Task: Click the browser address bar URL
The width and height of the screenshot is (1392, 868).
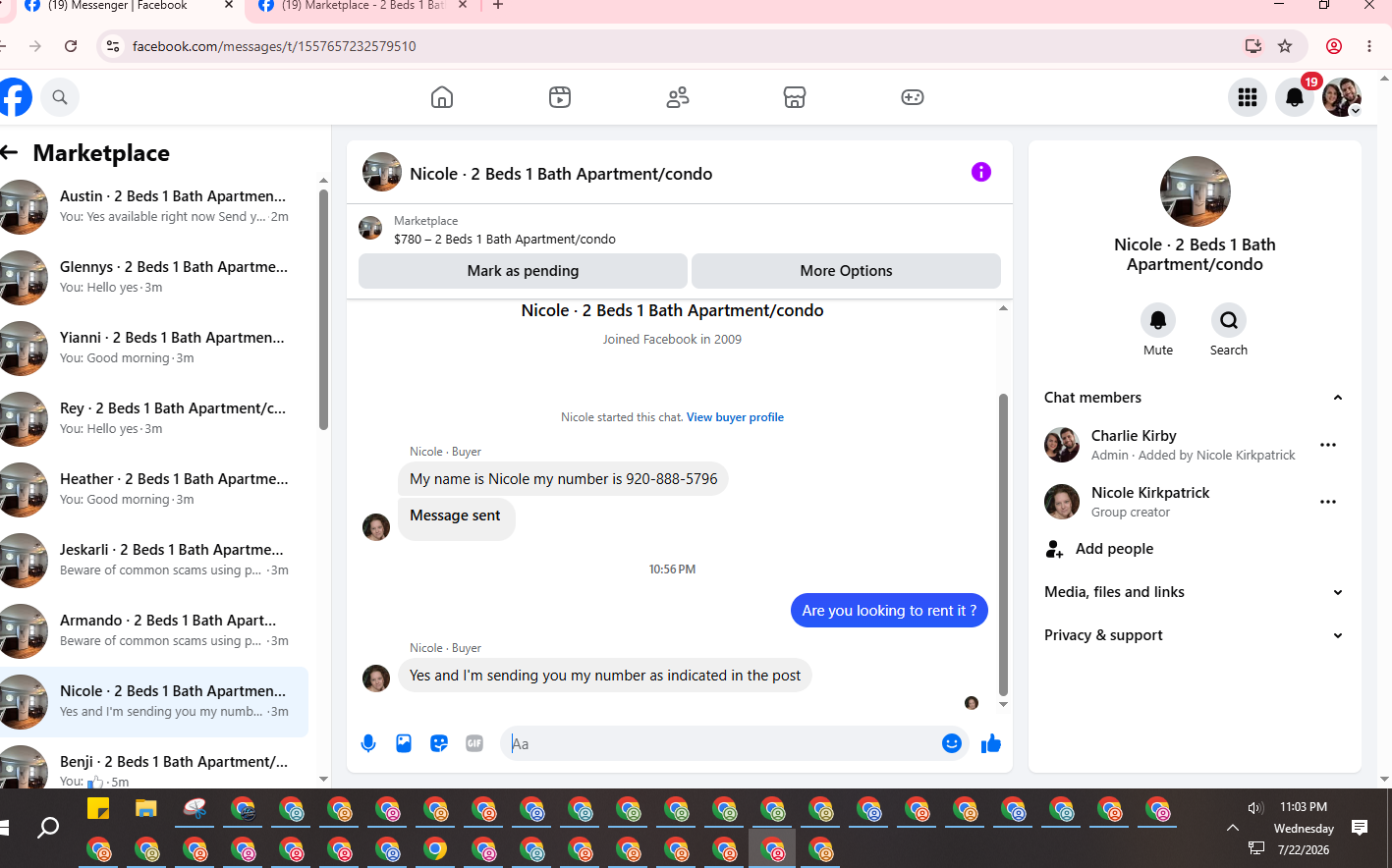Action: pos(274,46)
